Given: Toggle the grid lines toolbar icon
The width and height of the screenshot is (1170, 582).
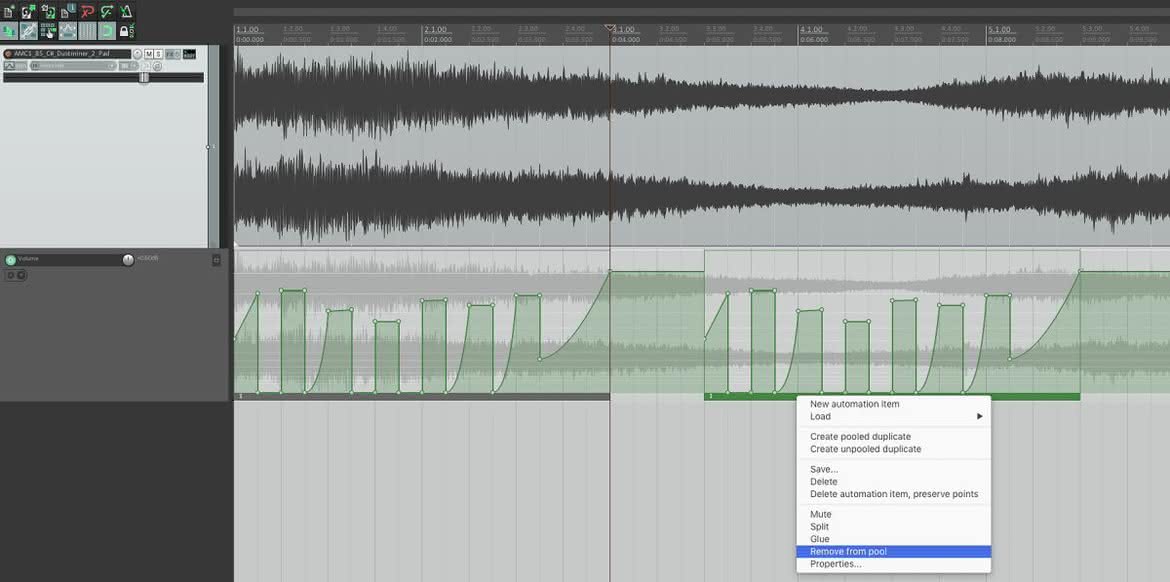Looking at the screenshot, I should point(87,31).
